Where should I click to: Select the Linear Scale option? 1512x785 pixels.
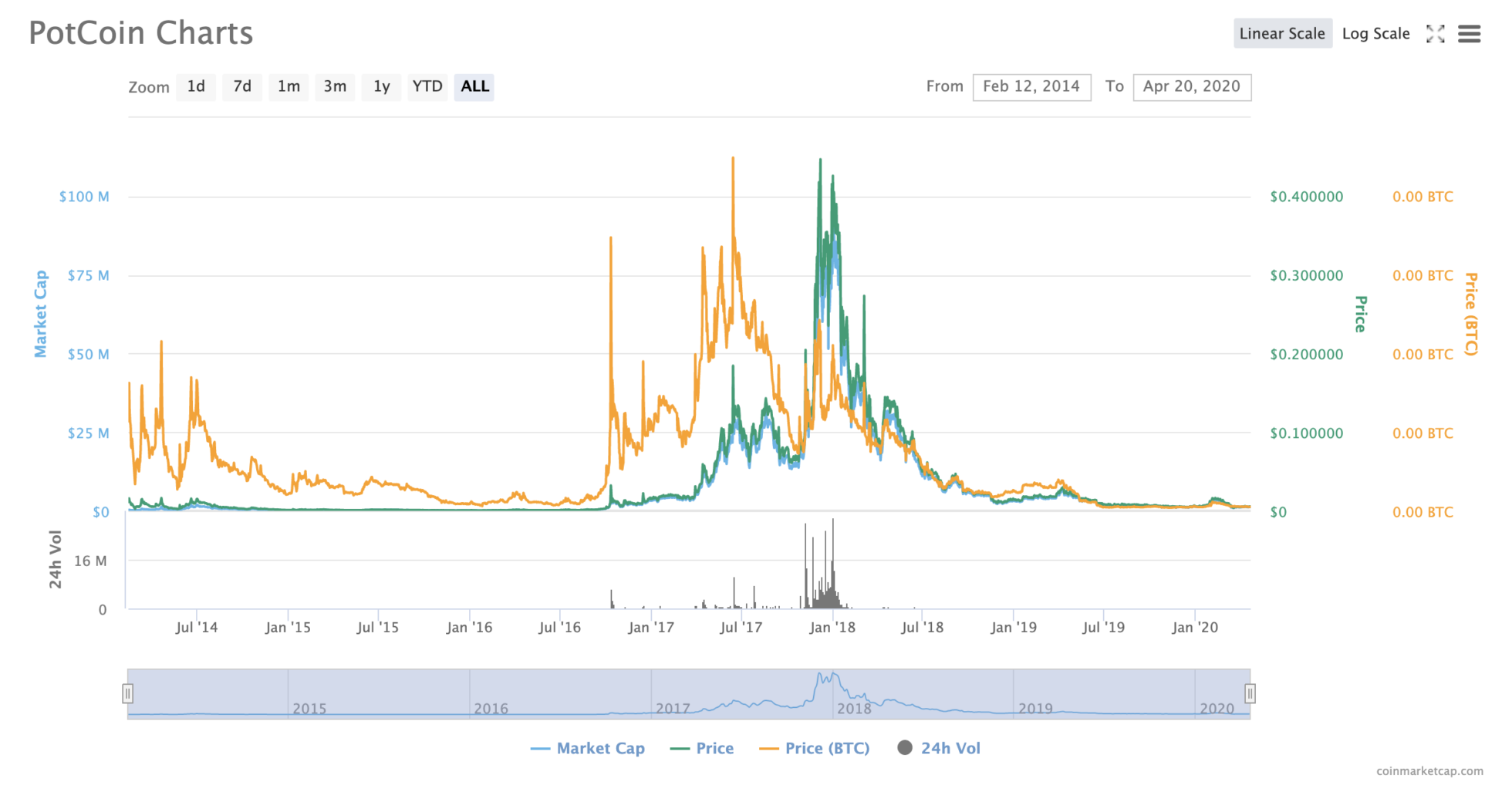[x=1282, y=34]
